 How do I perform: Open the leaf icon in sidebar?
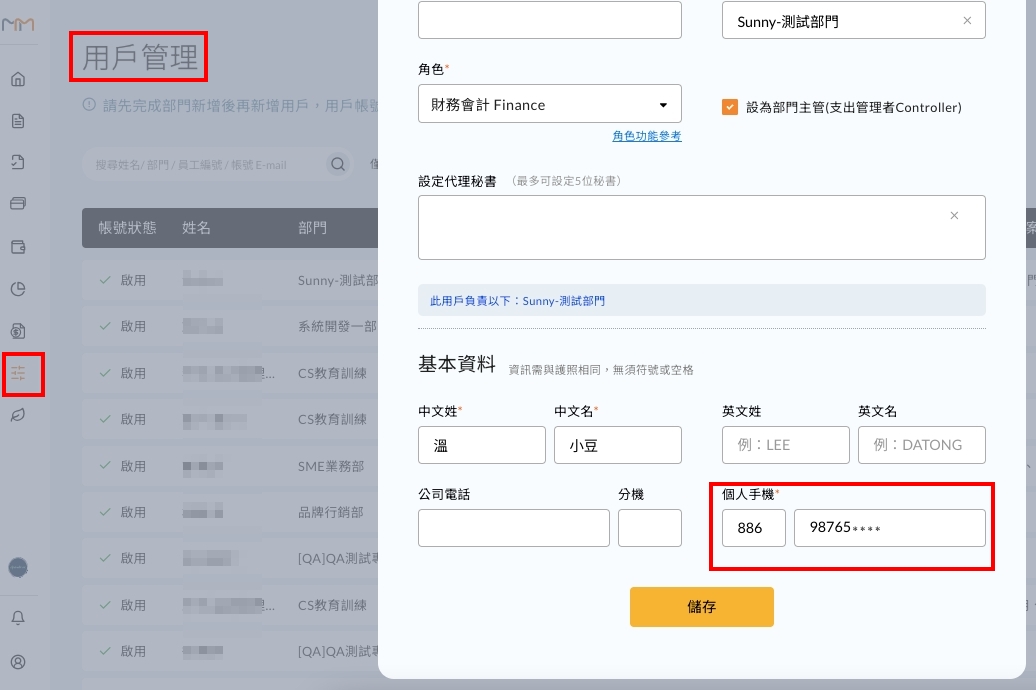point(18,415)
